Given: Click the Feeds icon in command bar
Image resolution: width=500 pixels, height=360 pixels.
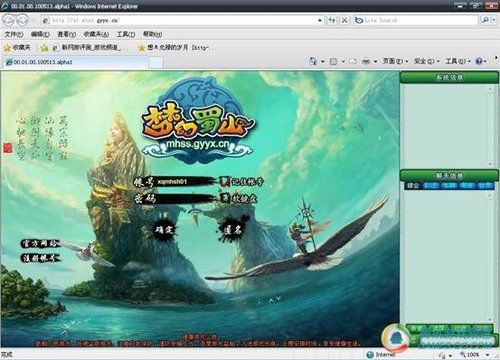Looking at the screenshot, I should [x=333, y=61].
